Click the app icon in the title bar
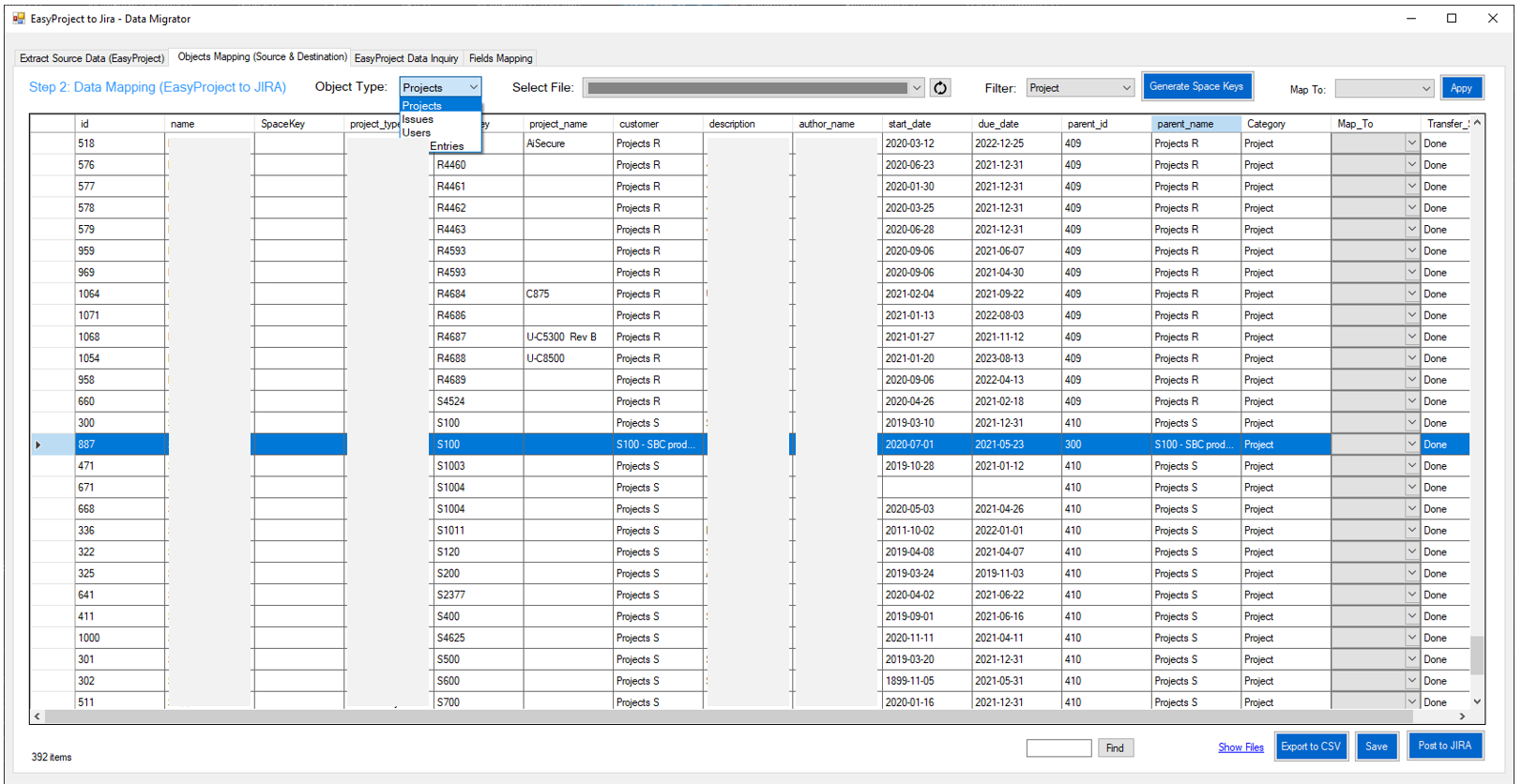This screenshot has height=784, width=1522. pyautogui.click(x=19, y=19)
